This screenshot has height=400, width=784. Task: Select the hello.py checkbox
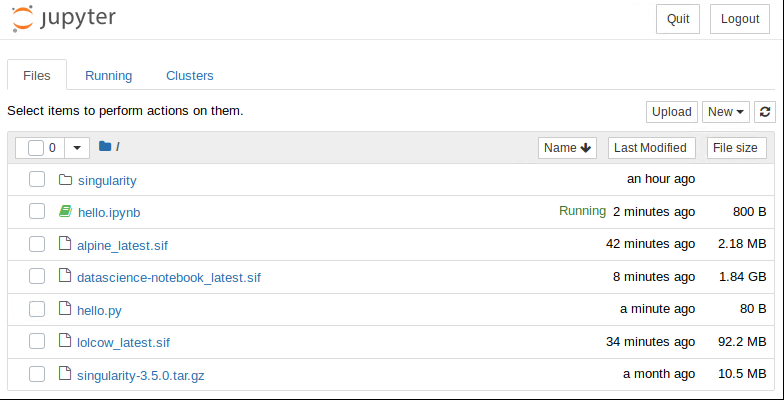(37, 310)
